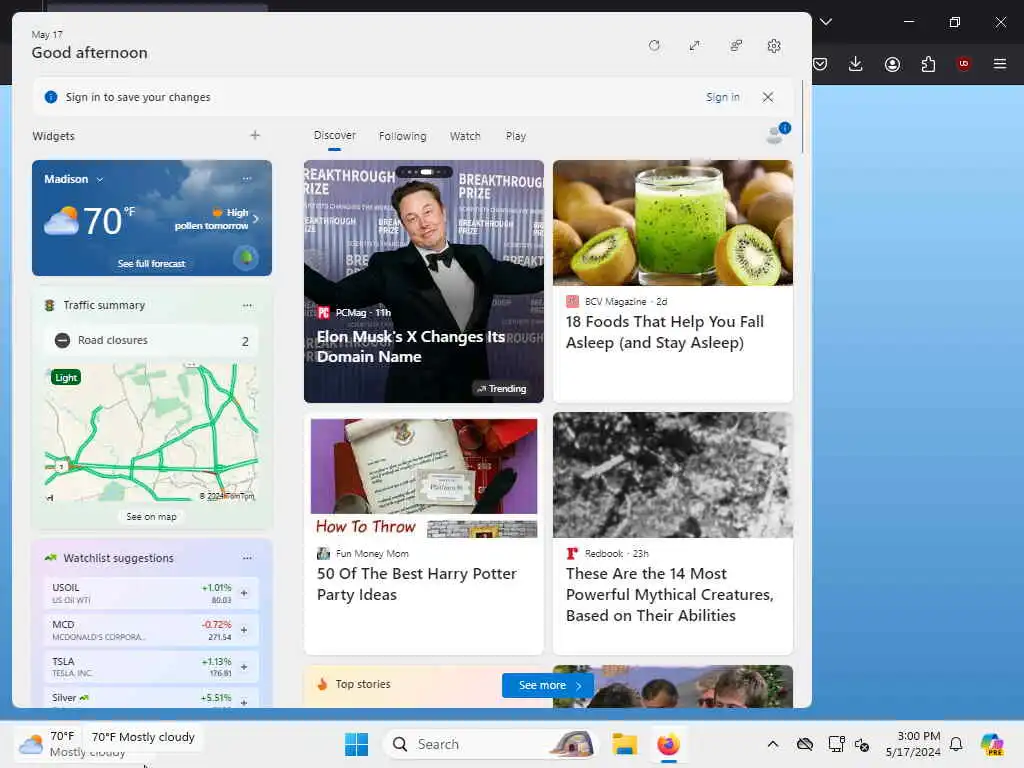
Task: Click Top stories heading
Action: (x=362, y=684)
